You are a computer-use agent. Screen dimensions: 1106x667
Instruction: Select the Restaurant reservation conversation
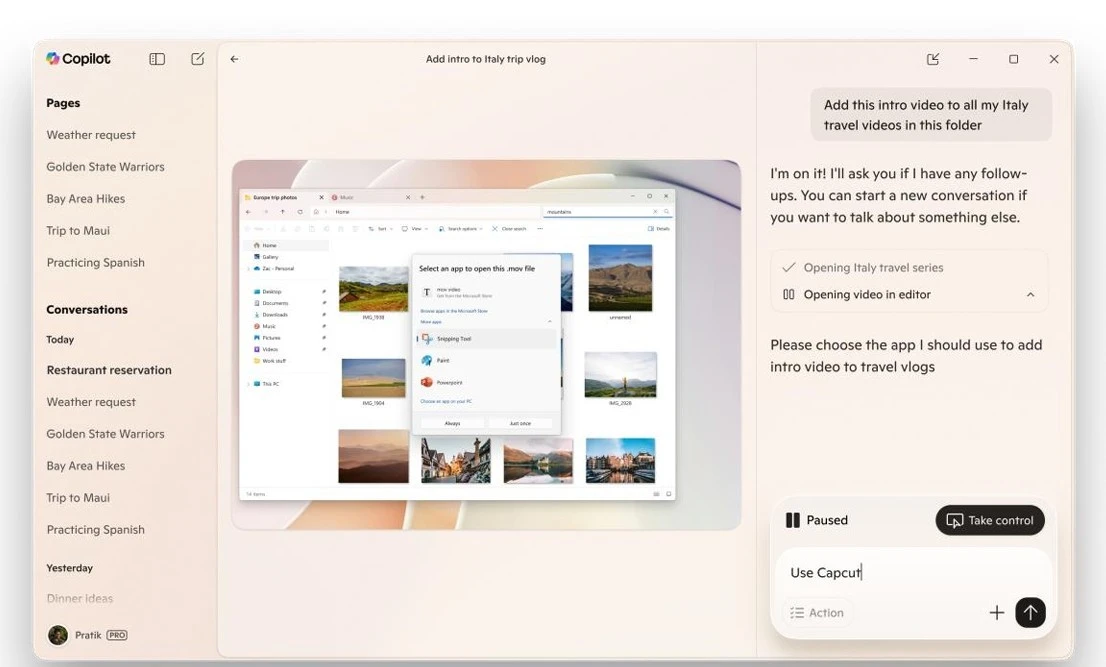pyautogui.click(x=109, y=370)
